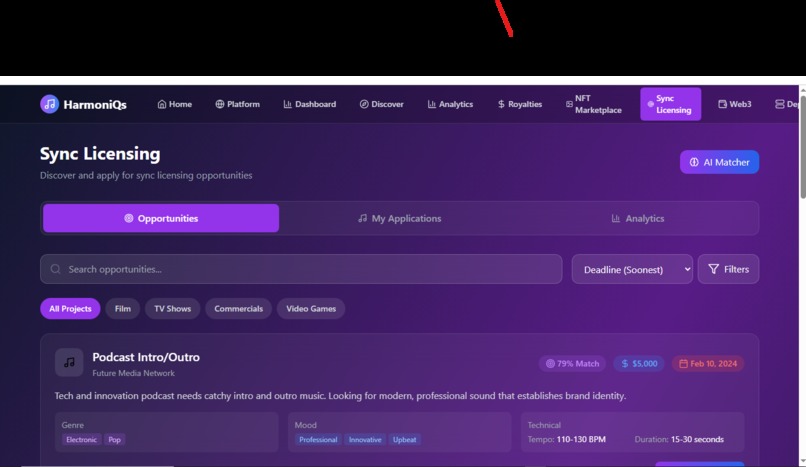Click the Sync Licensing page heading
Screen dimensions: 806x467
[x=100, y=154]
